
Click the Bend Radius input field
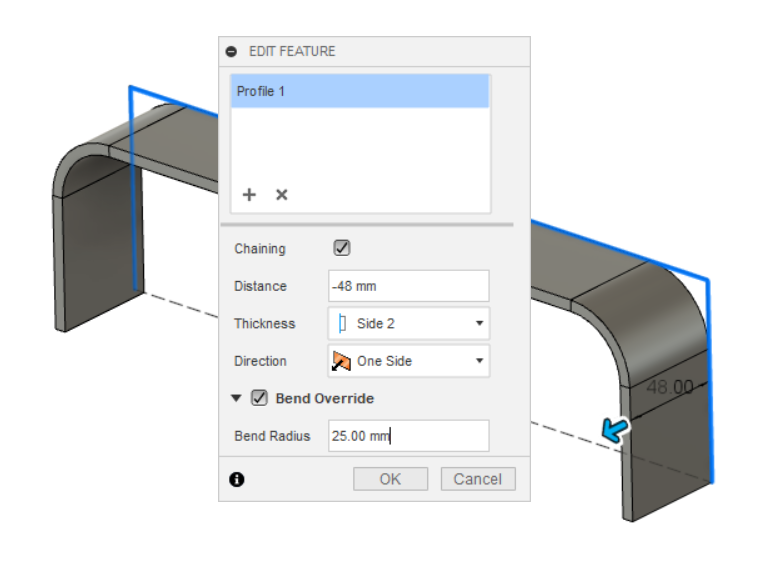408,436
